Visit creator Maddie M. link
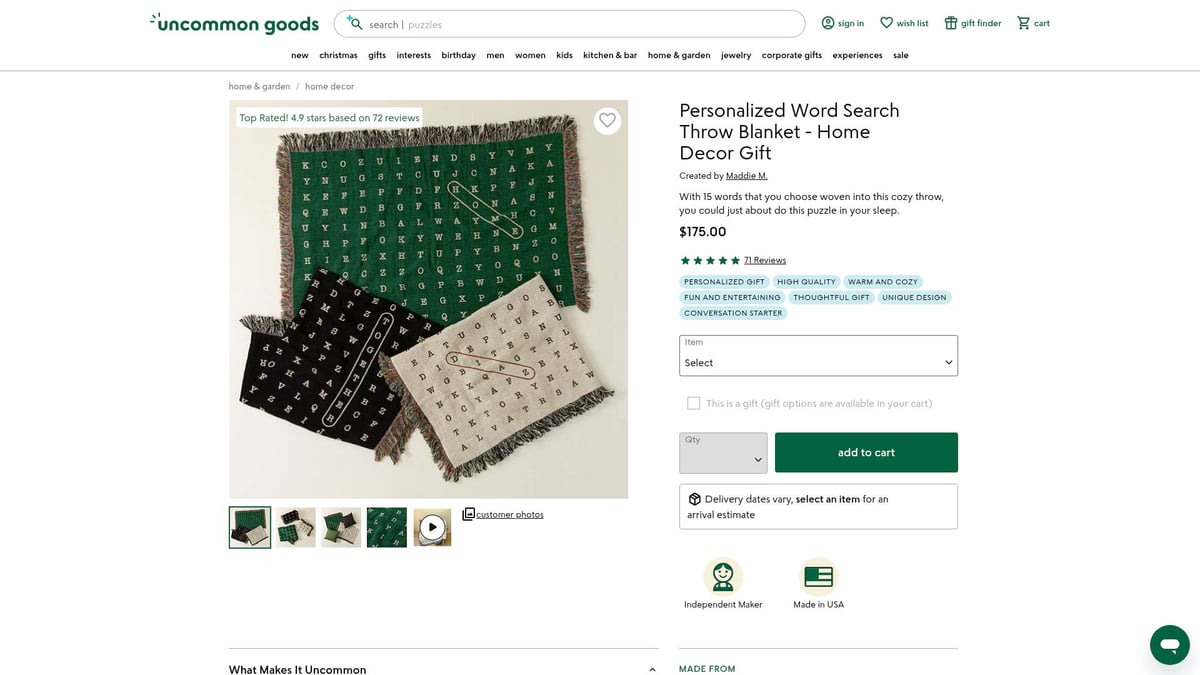Viewport: 1200px width, 675px height. (x=746, y=176)
